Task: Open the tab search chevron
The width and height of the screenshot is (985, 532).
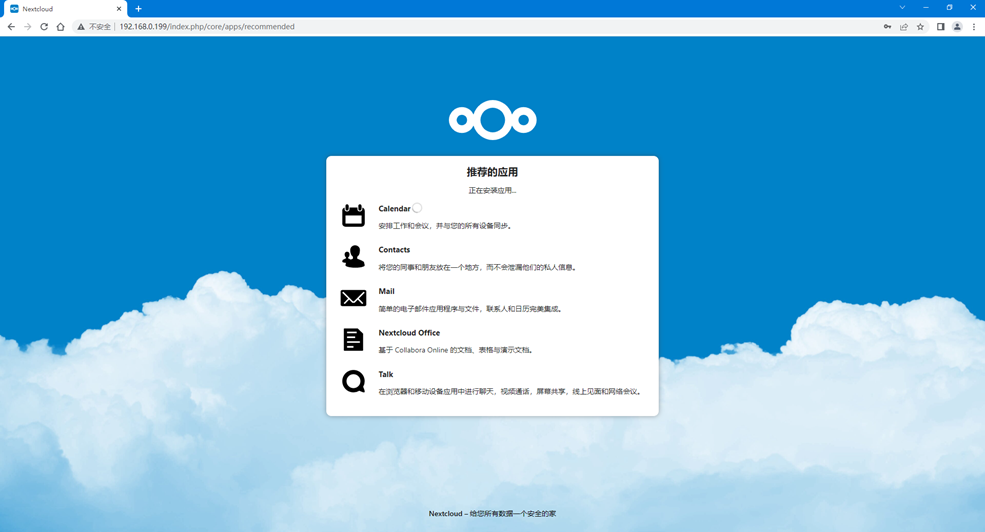Action: [902, 8]
